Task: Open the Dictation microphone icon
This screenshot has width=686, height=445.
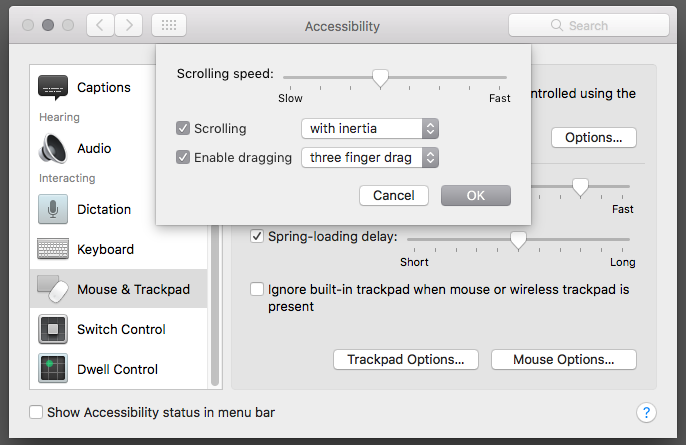Action: tap(53, 209)
